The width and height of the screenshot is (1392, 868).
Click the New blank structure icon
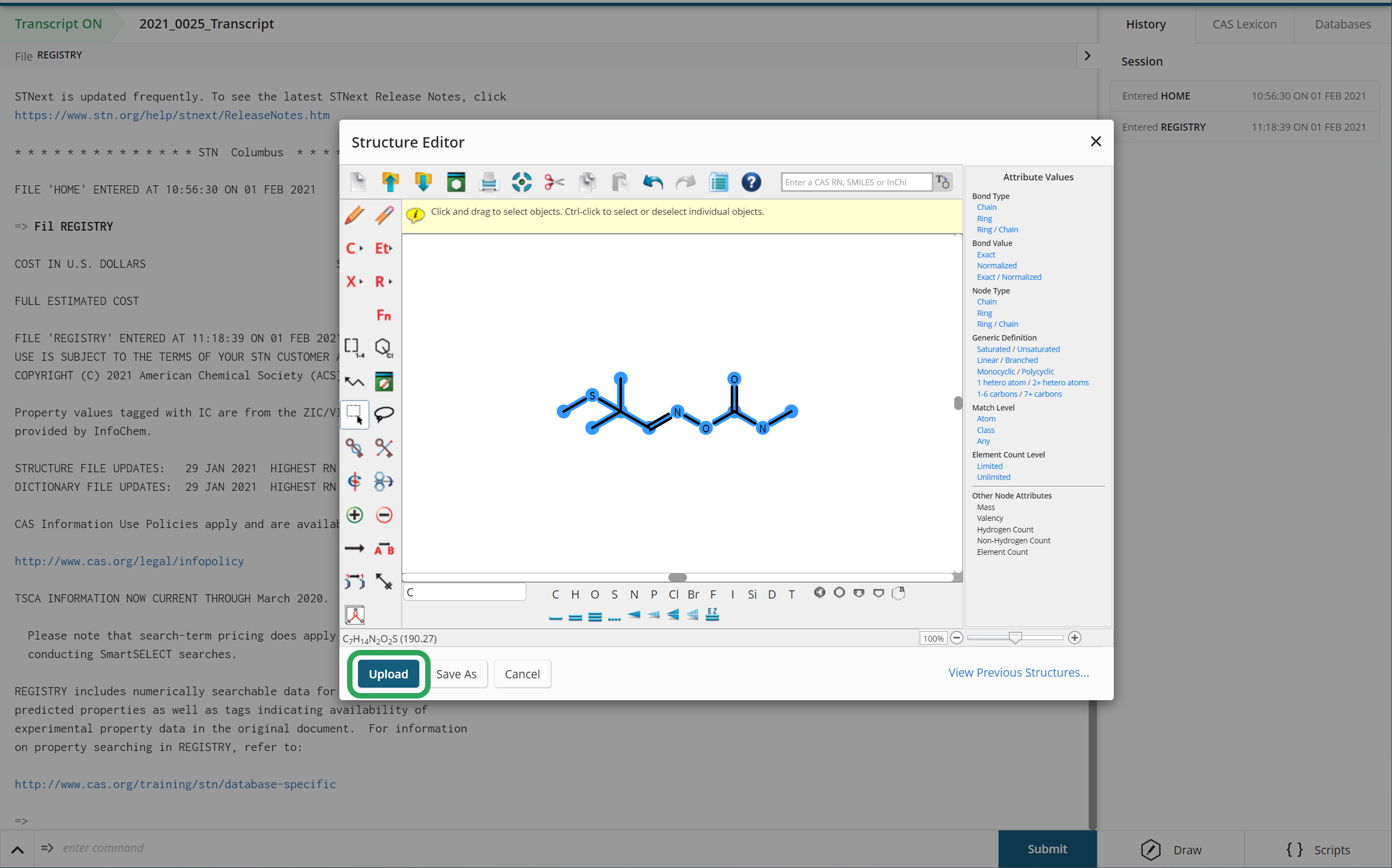point(357,182)
